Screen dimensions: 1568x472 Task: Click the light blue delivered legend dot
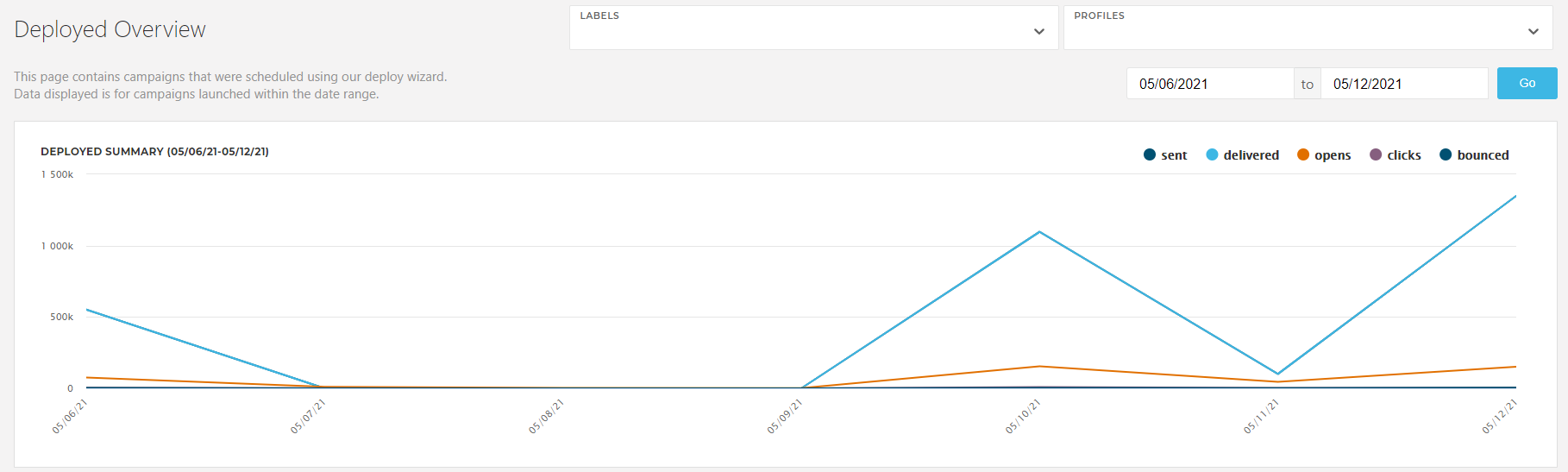pos(1212,155)
